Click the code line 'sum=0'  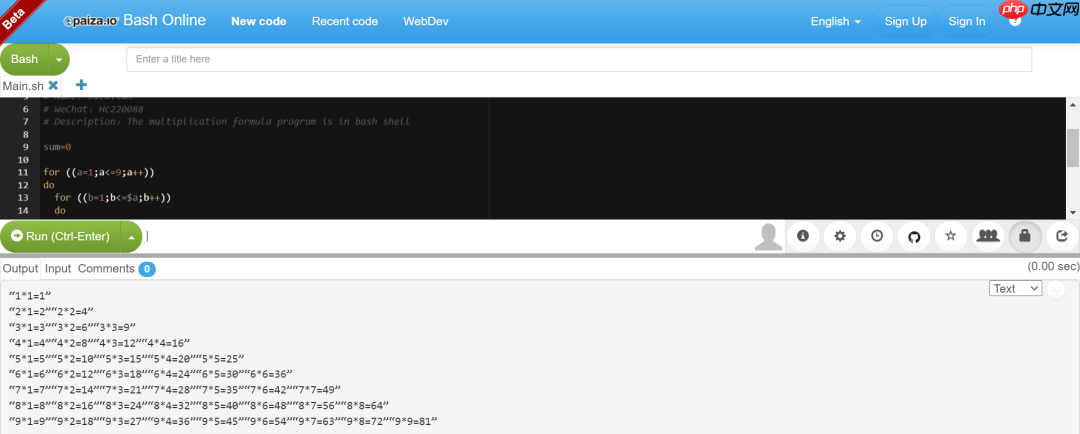click(57, 147)
